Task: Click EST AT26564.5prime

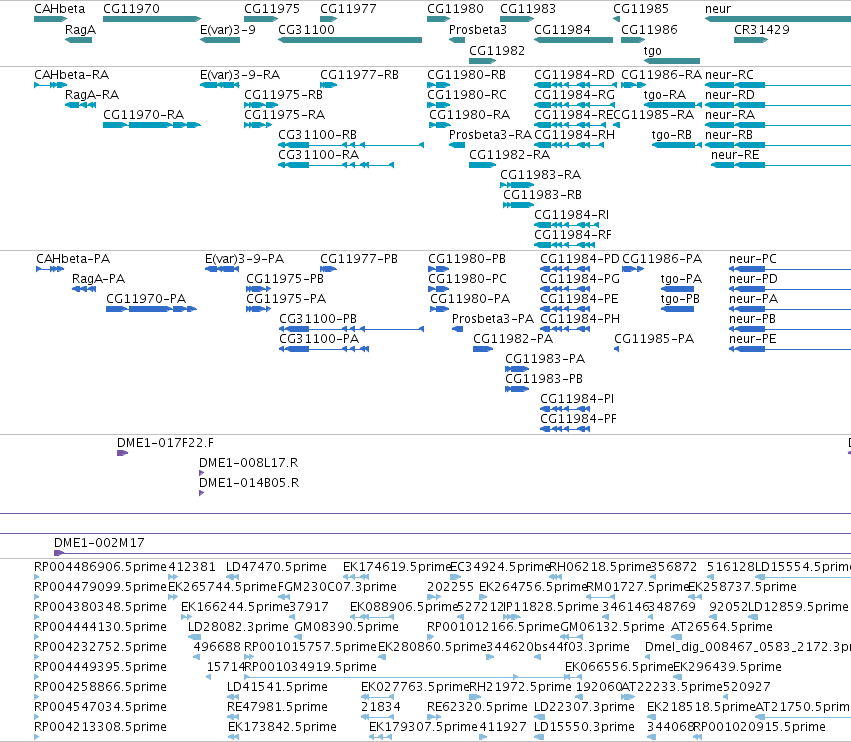Action: [722, 627]
